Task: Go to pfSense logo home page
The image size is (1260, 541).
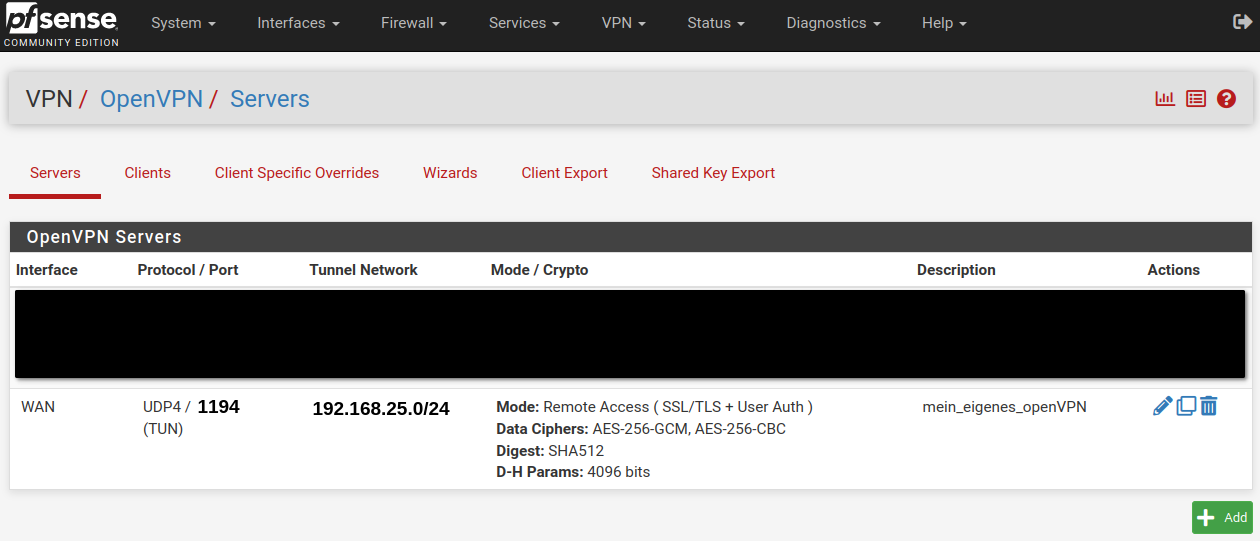Action: click(61, 24)
